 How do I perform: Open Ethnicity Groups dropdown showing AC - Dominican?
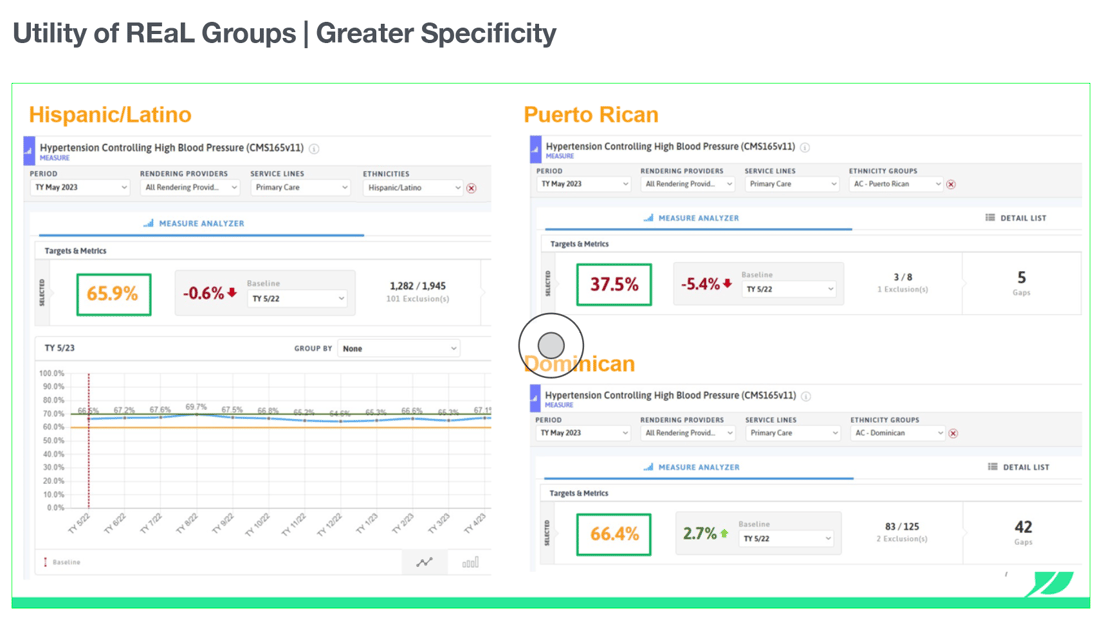pos(898,433)
